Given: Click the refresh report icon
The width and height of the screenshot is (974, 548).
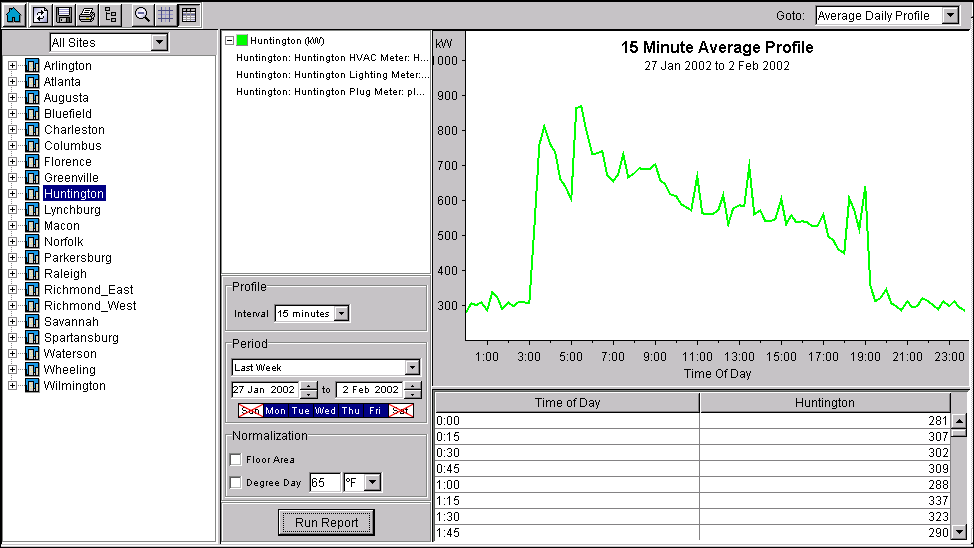Looking at the screenshot, I should (41, 15).
